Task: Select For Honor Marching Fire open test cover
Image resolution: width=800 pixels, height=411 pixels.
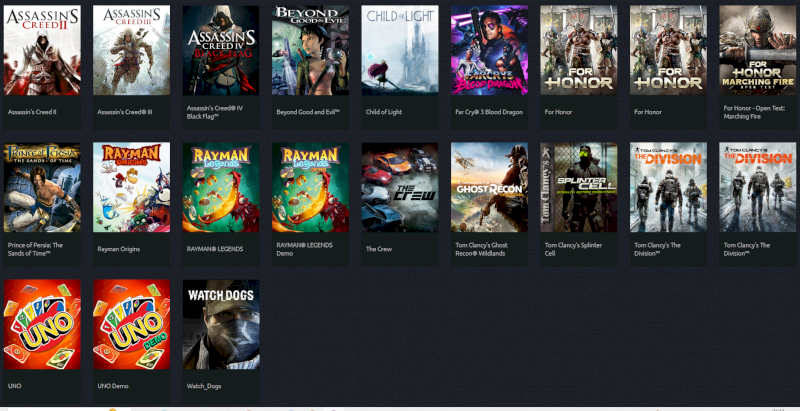Action: [x=758, y=50]
